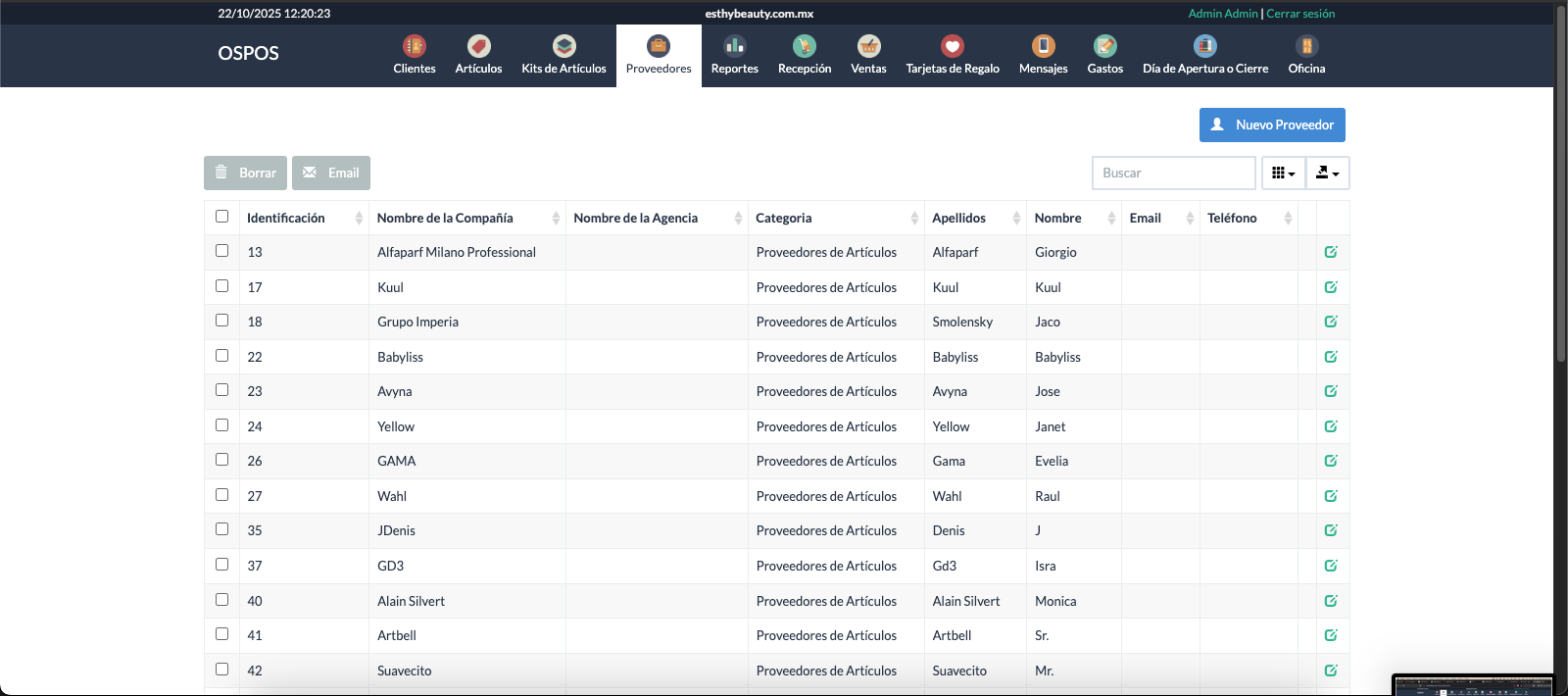Viewport: 1568px width, 696px height.
Task: Sort by Nombre de la Compañía column
Action: (x=445, y=218)
